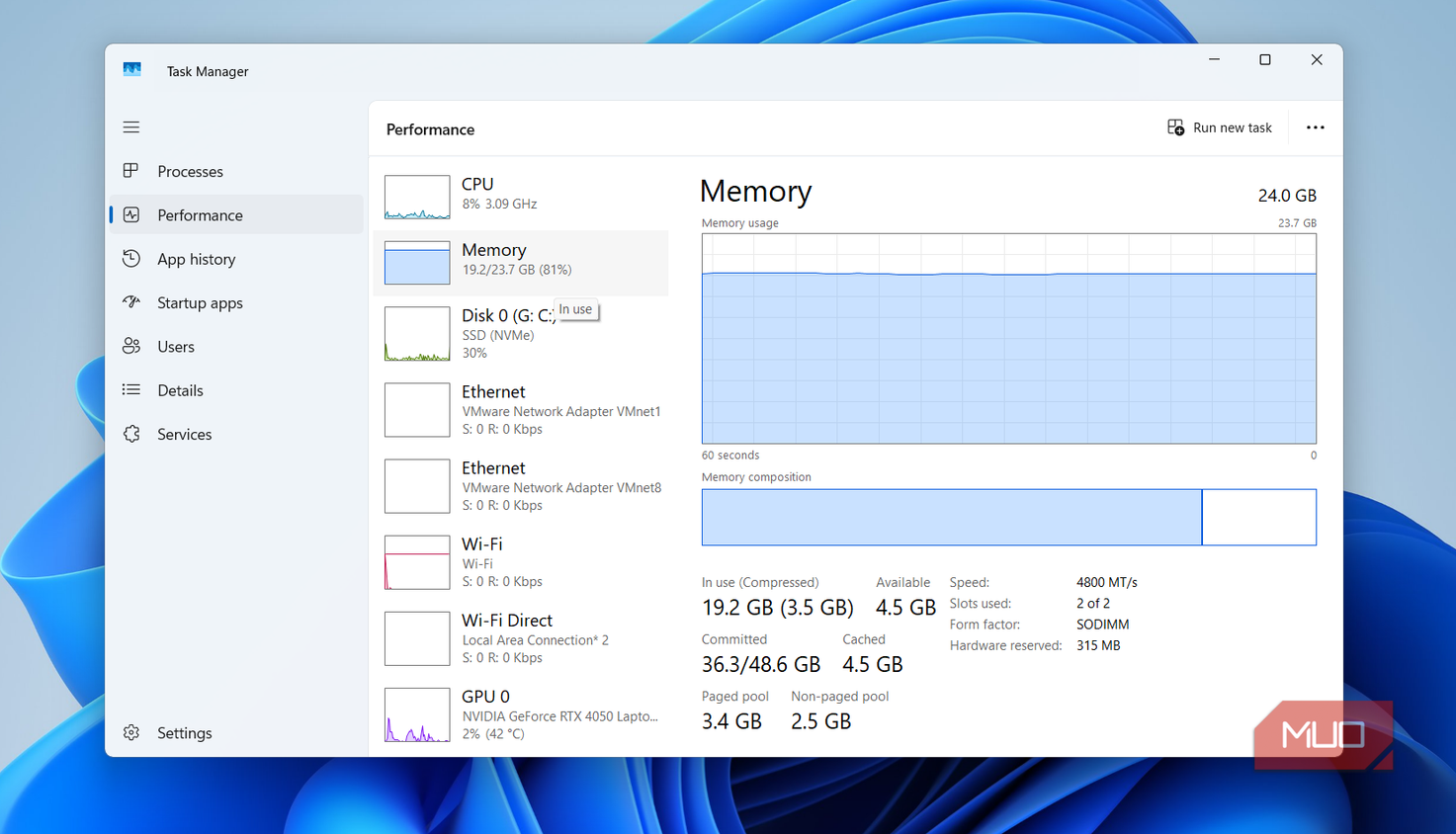
Task: Select the GPU 0 mini graph
Action: click(x=417, y=714)
